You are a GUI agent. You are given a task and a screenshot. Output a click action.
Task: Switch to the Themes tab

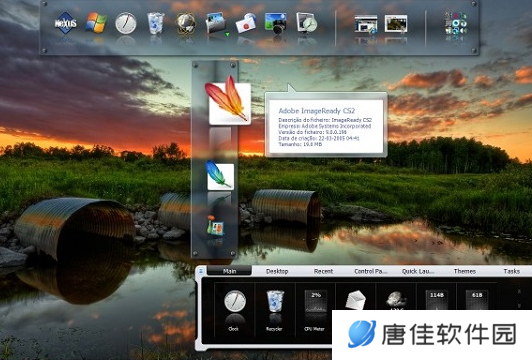coord(465,271)
